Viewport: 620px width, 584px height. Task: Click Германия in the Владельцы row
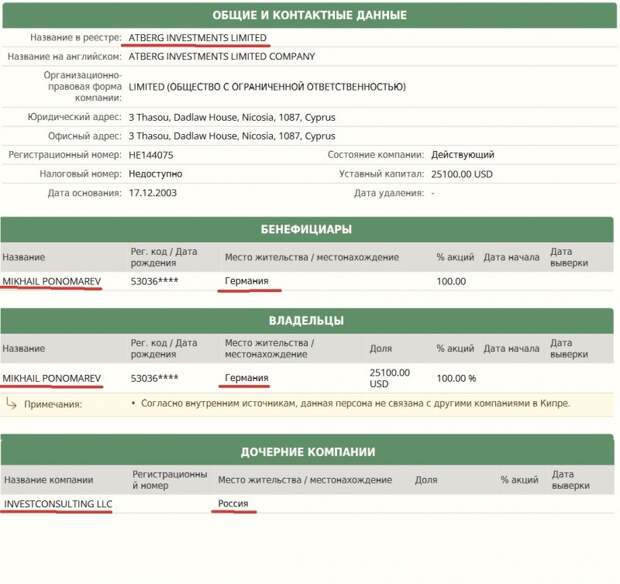click(x=246, y=378)
